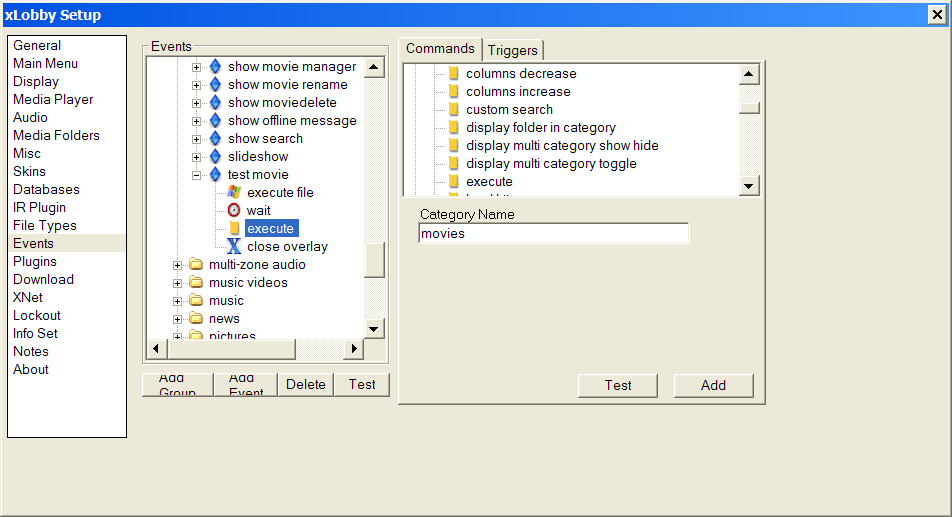Viewport: 952px width, 517px height.
Task: Click Events tree scroll left arrow
Action: [x=157, y=348]
